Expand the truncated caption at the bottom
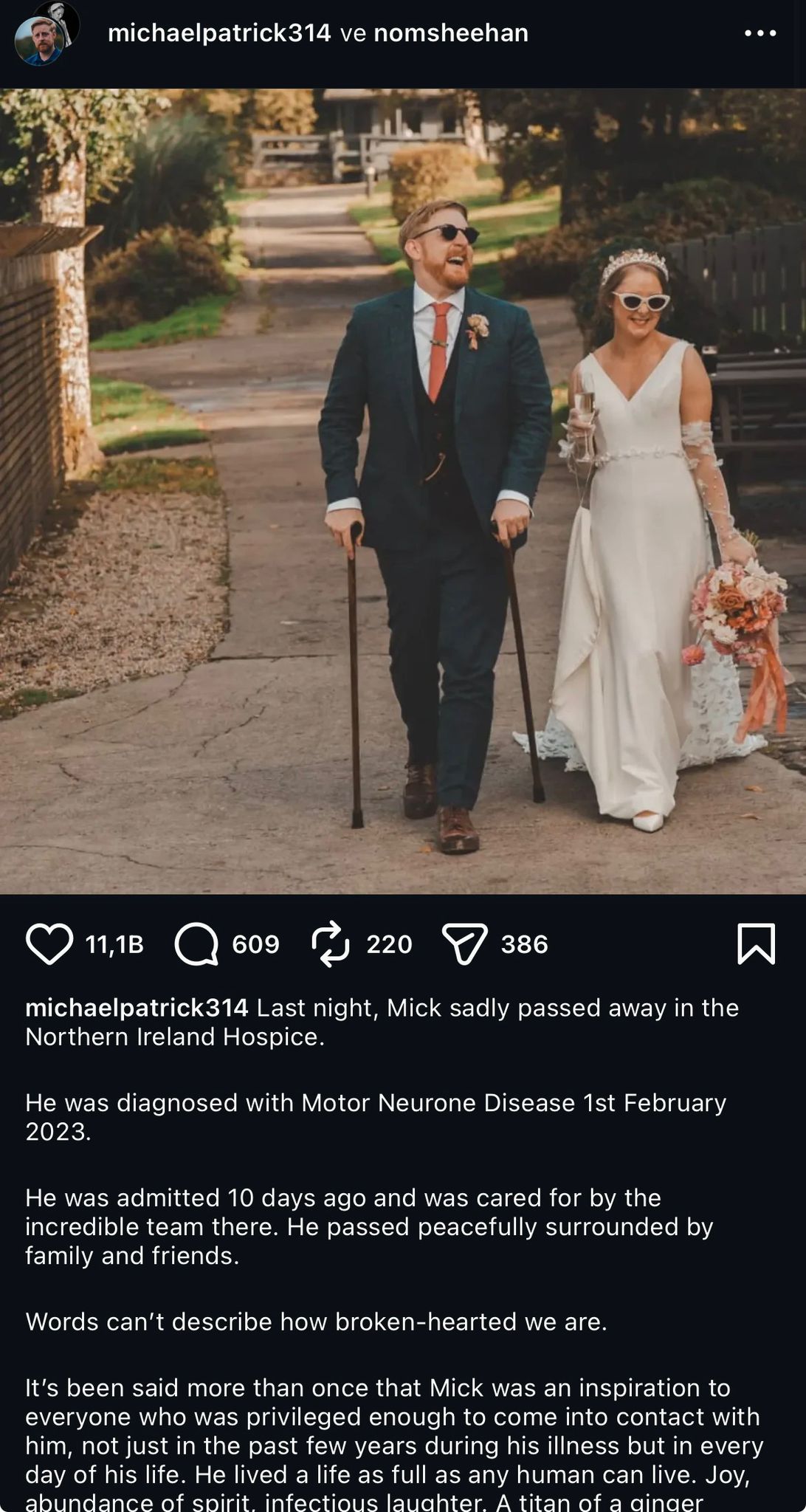This screenshot has width=806, height=1512. [394, 1446]
